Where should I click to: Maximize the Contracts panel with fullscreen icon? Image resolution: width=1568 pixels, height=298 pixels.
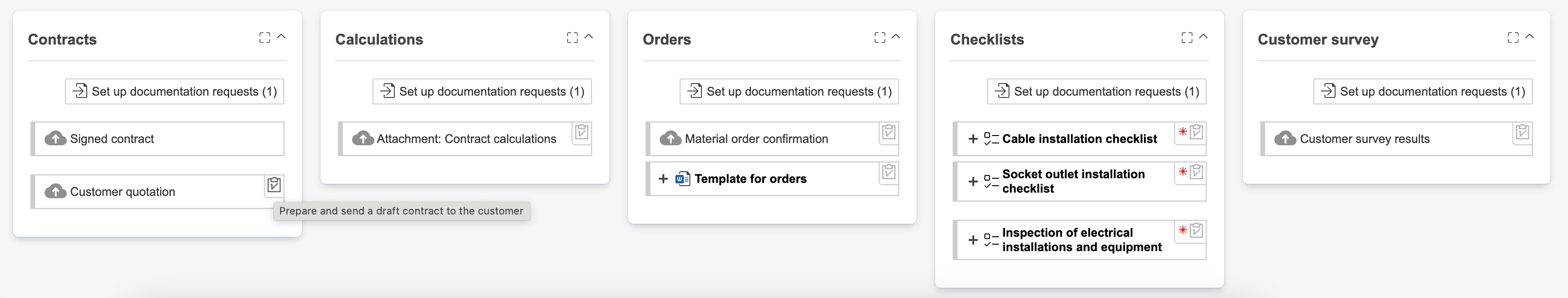click(265, 38)
